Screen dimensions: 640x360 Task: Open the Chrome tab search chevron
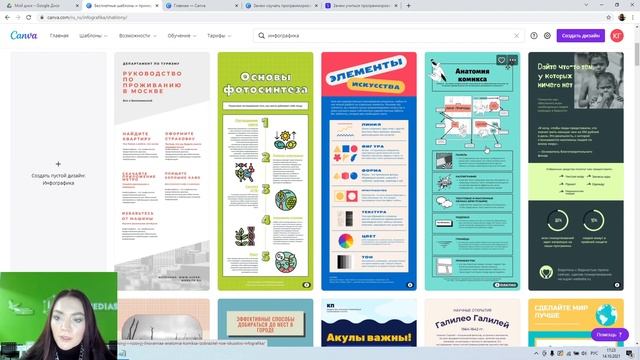(x=586, y=5)
